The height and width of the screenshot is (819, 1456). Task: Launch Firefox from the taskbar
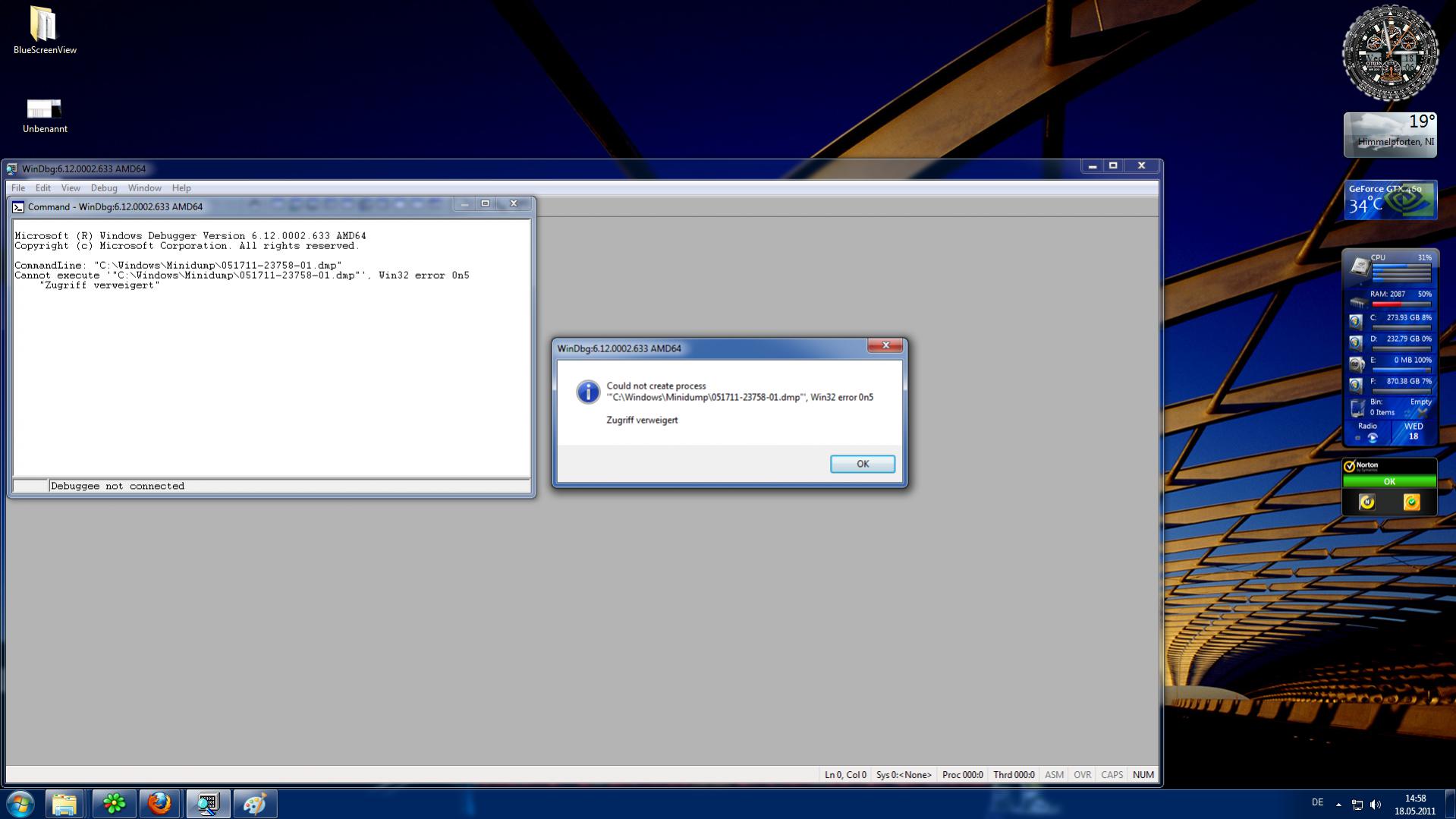159,804
